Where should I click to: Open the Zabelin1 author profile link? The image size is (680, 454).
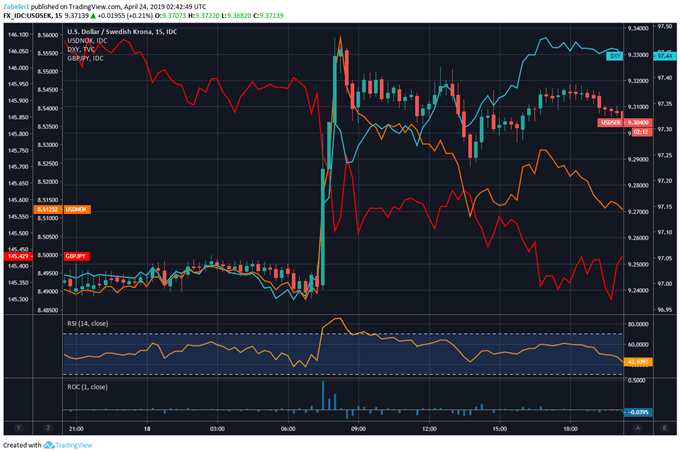point(16,7)
